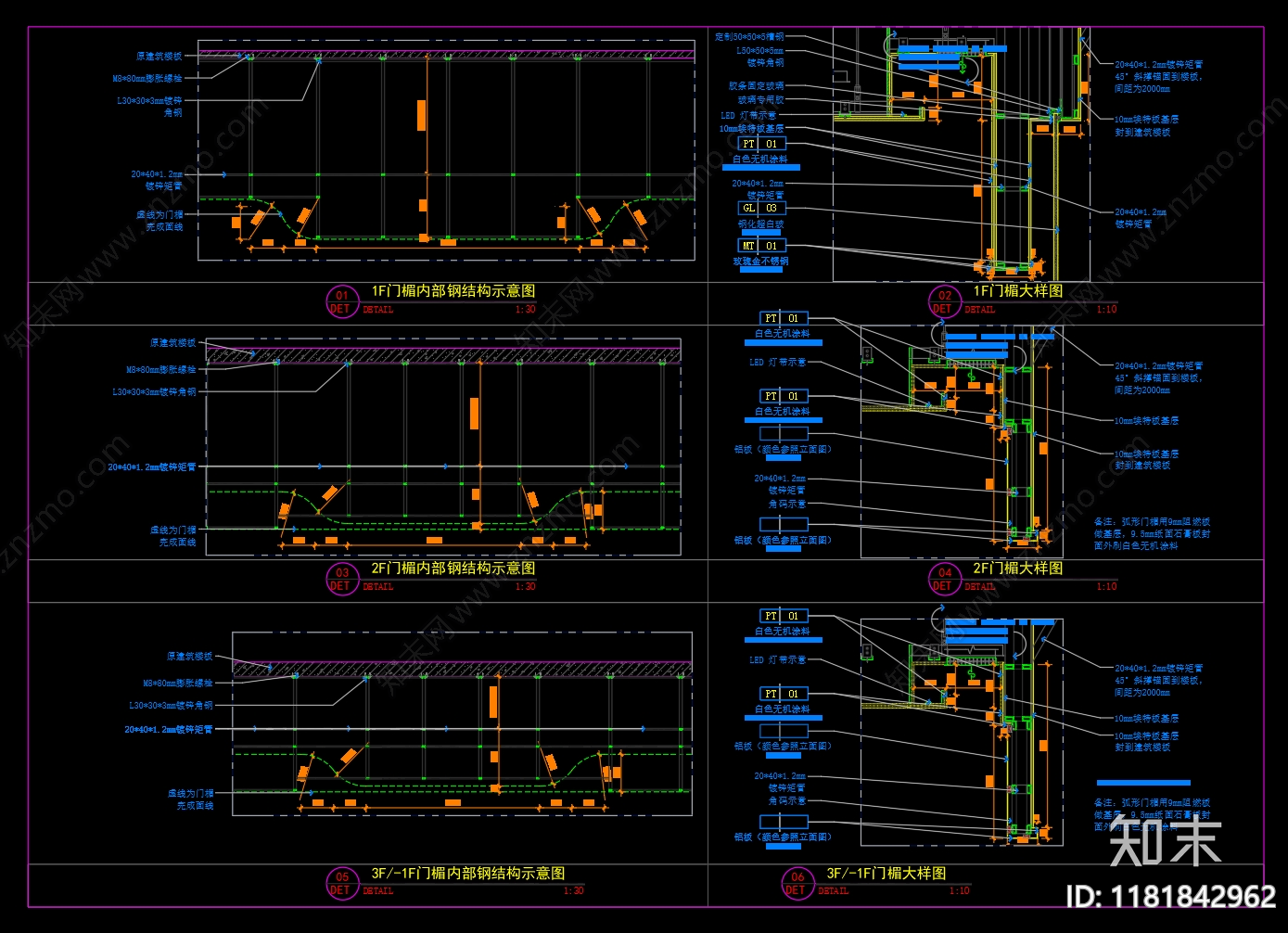Click L30*30*3mm镀锌角钢 in the 2F structure drawing
Viewport: 1288px width, 933px height.
[x=154, y=392]
